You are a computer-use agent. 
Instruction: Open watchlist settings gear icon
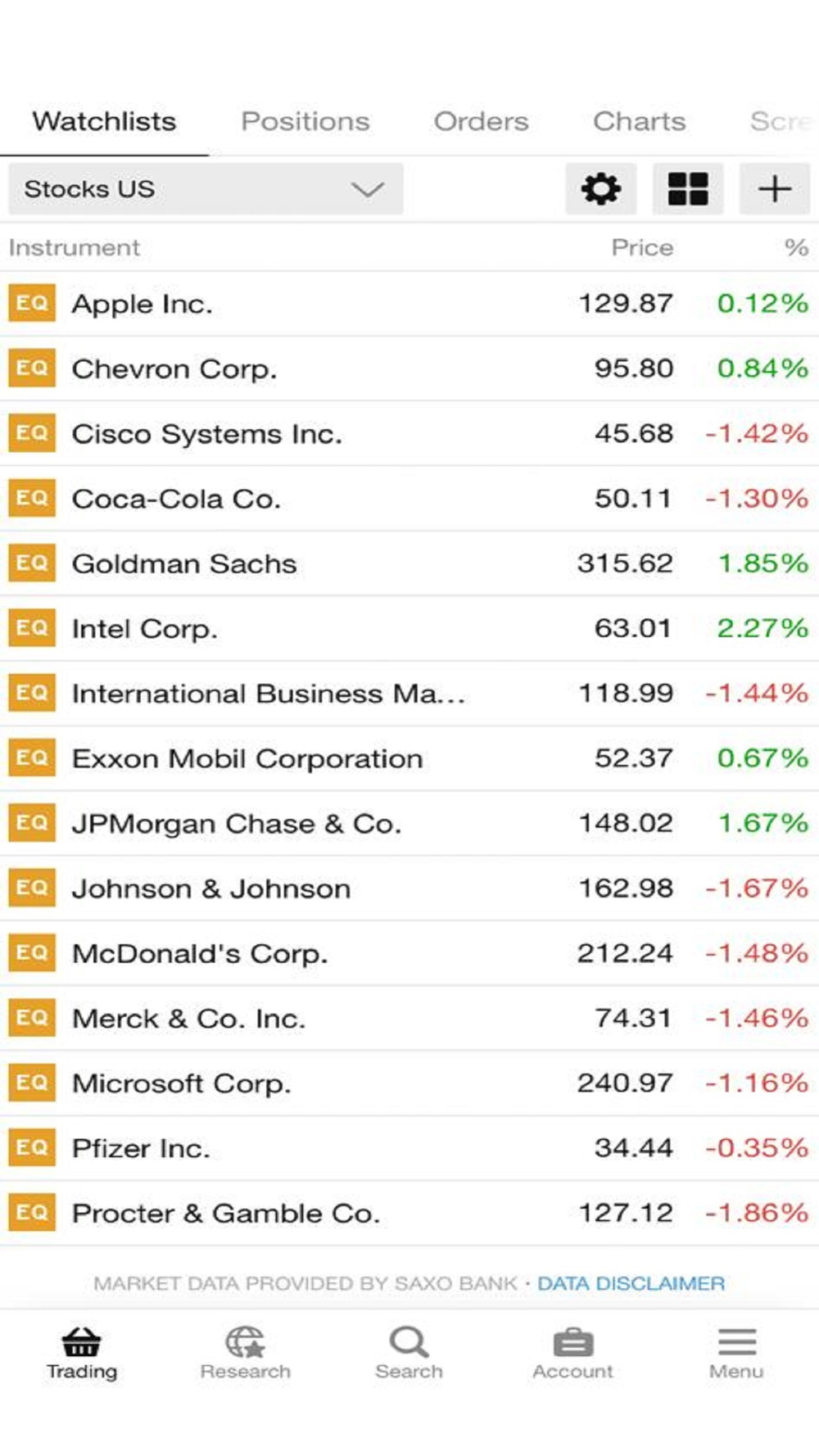click(600, 189)
